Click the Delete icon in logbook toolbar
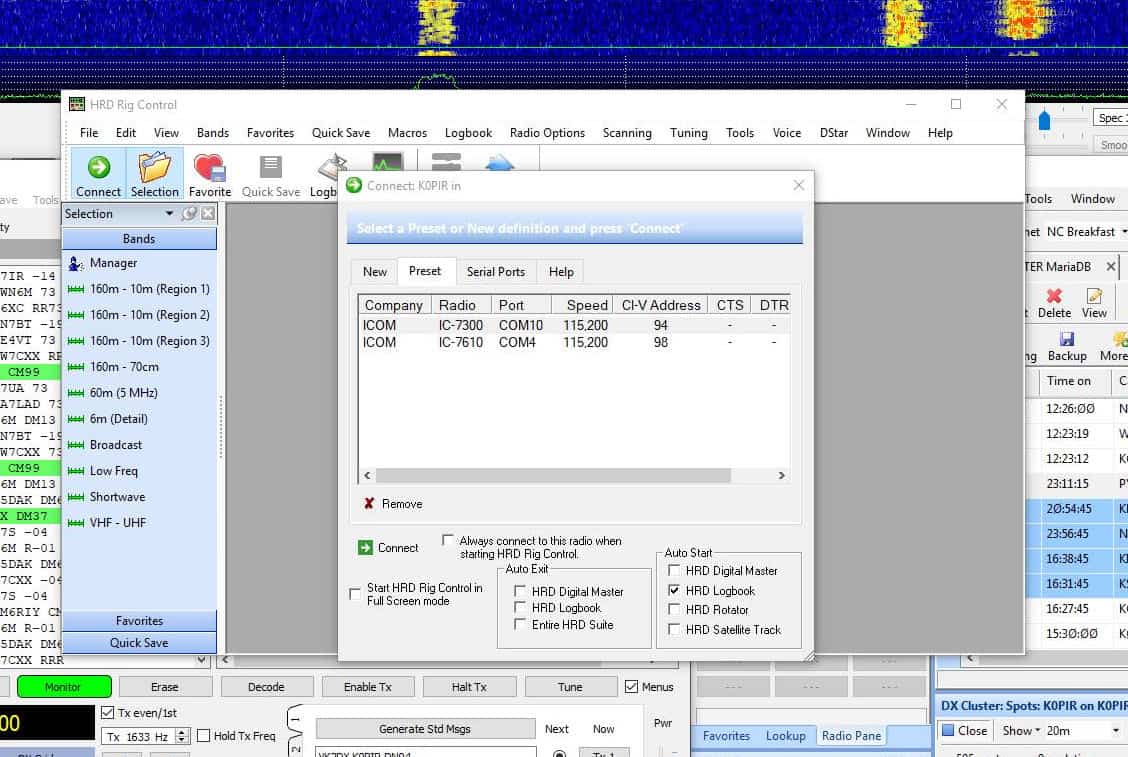Screen dimensions: 1128x757 click(1053, 297)
